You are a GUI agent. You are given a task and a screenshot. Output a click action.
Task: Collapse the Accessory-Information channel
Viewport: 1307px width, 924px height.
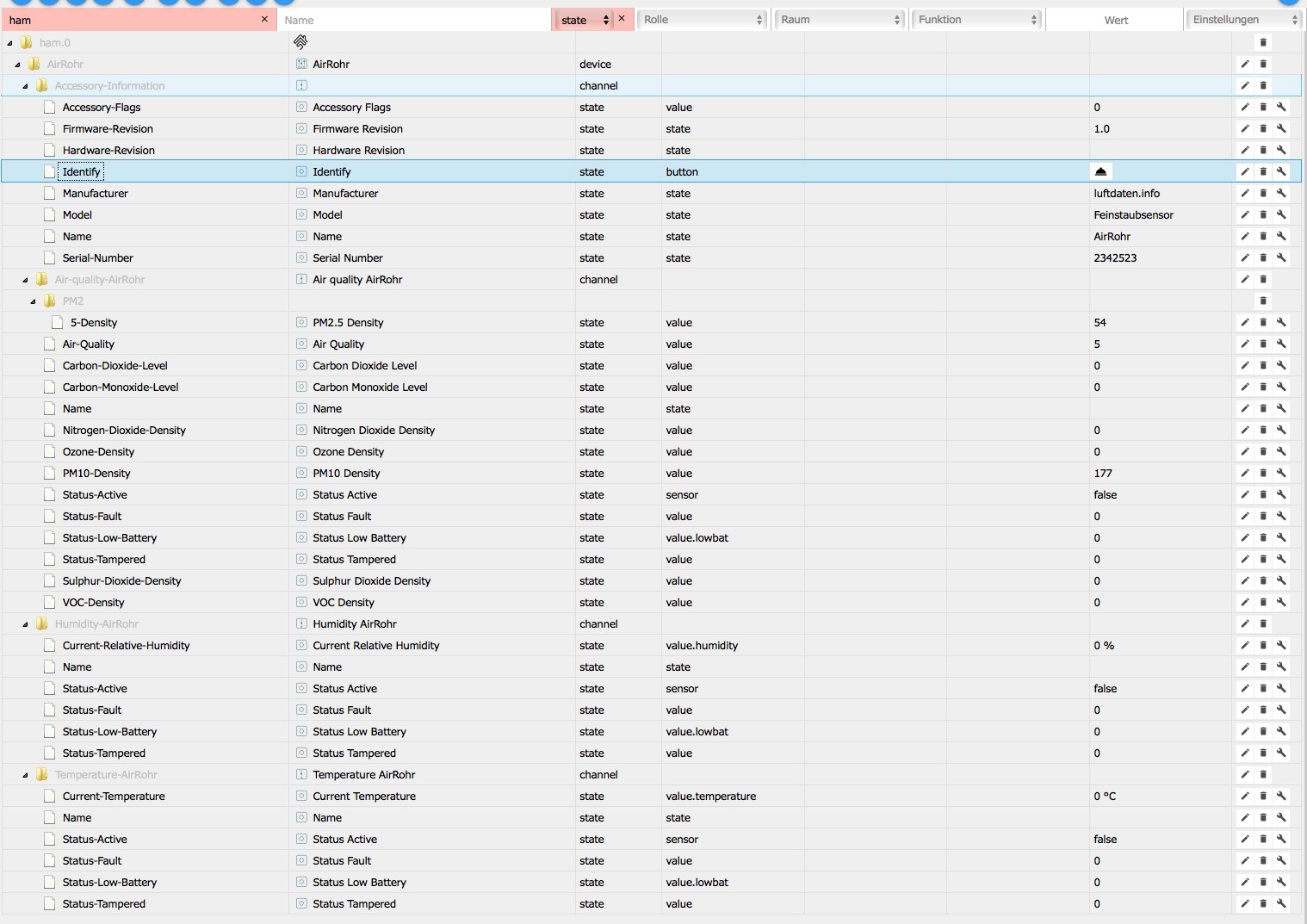click(x=25, y=85)
